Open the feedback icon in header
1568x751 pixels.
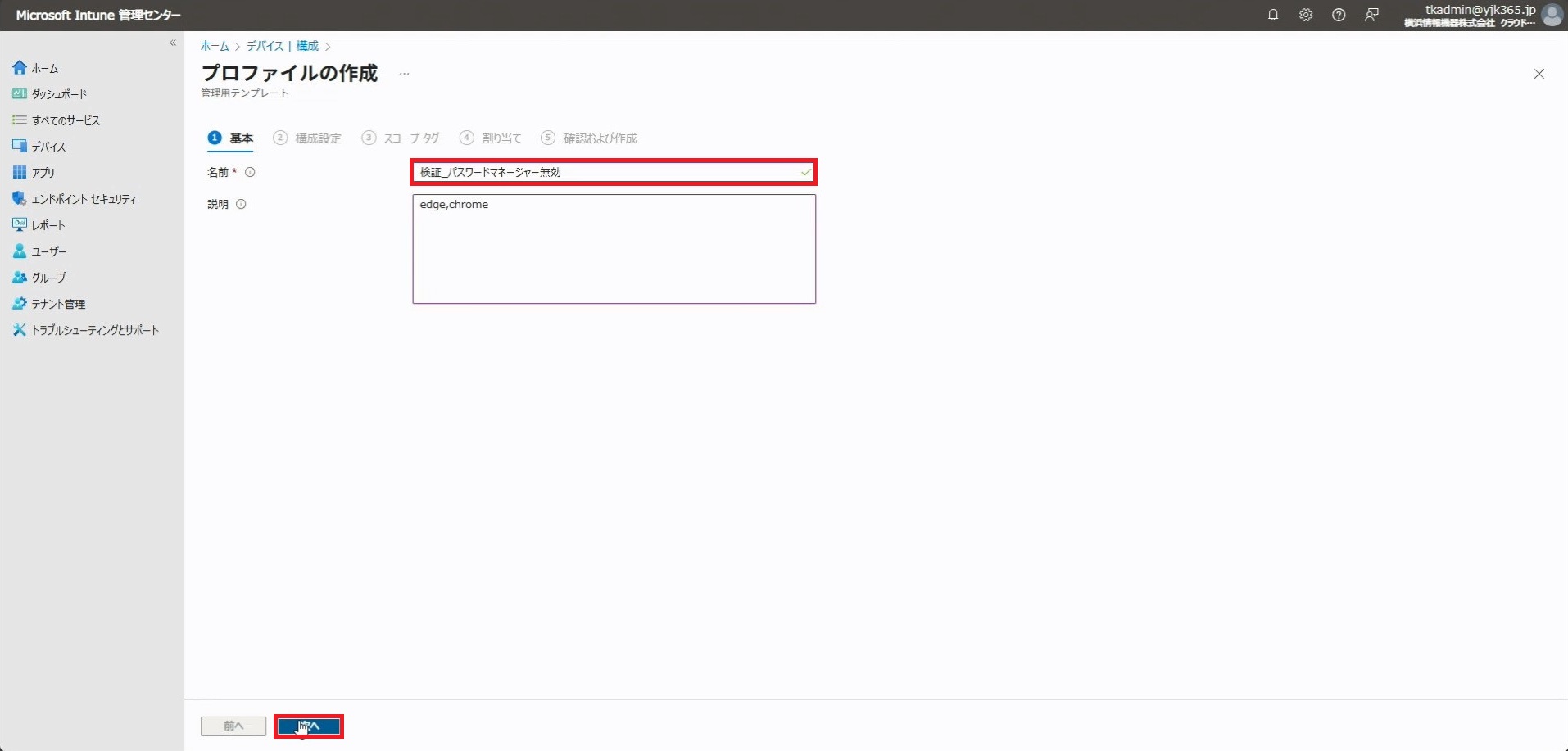(1371, 15)
